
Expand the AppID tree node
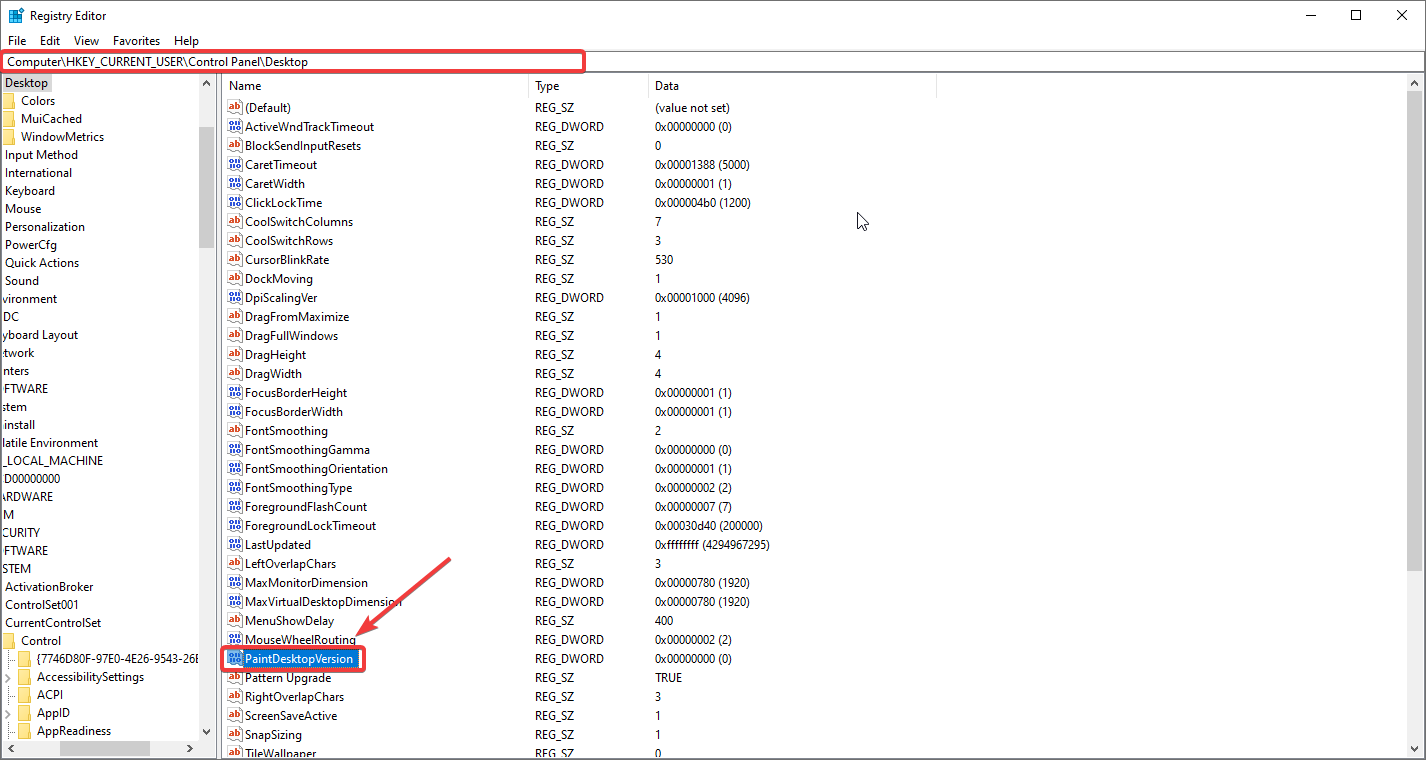(x=8, y=713)
